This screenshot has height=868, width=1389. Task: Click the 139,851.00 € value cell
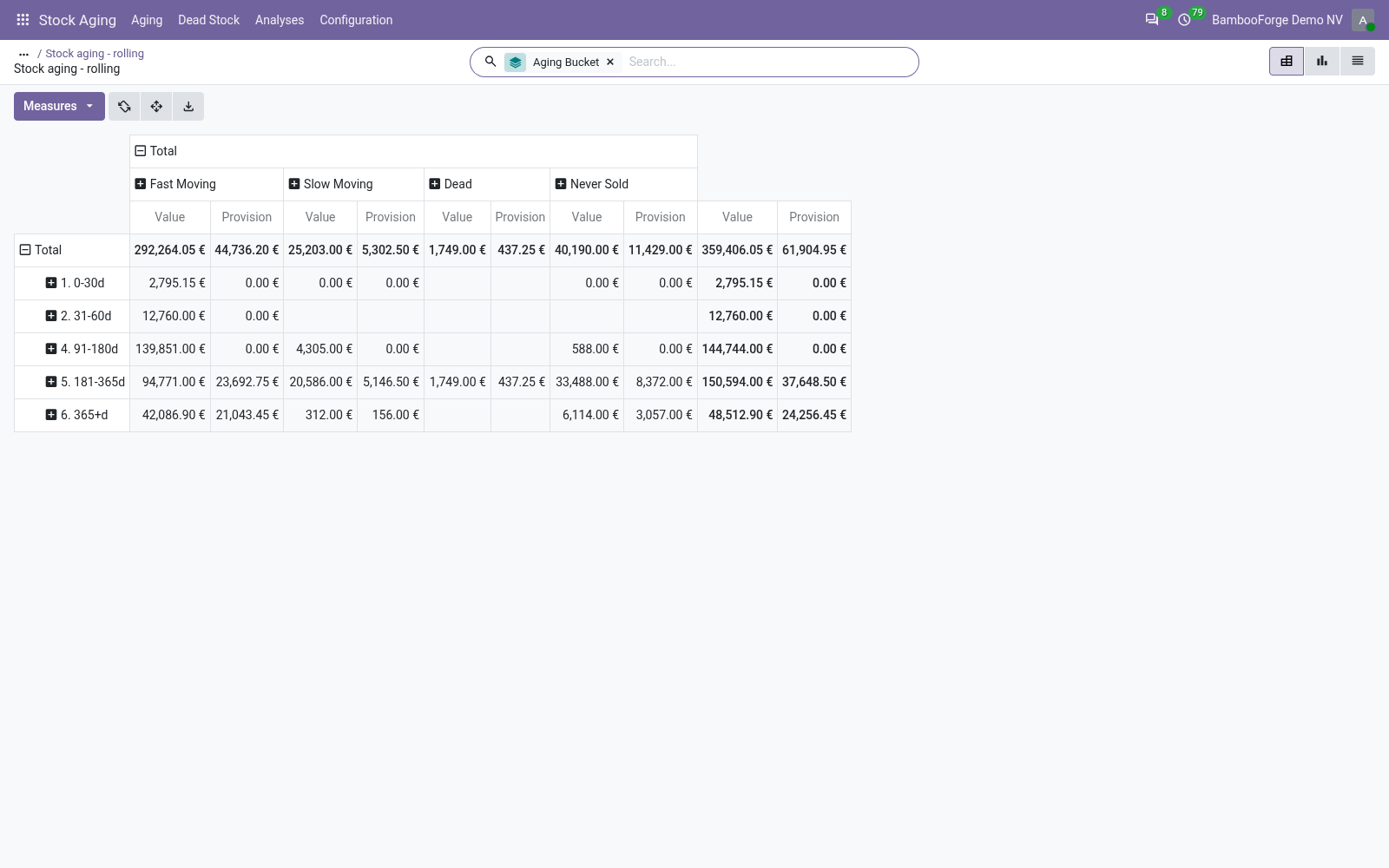[x=170, y=349]
